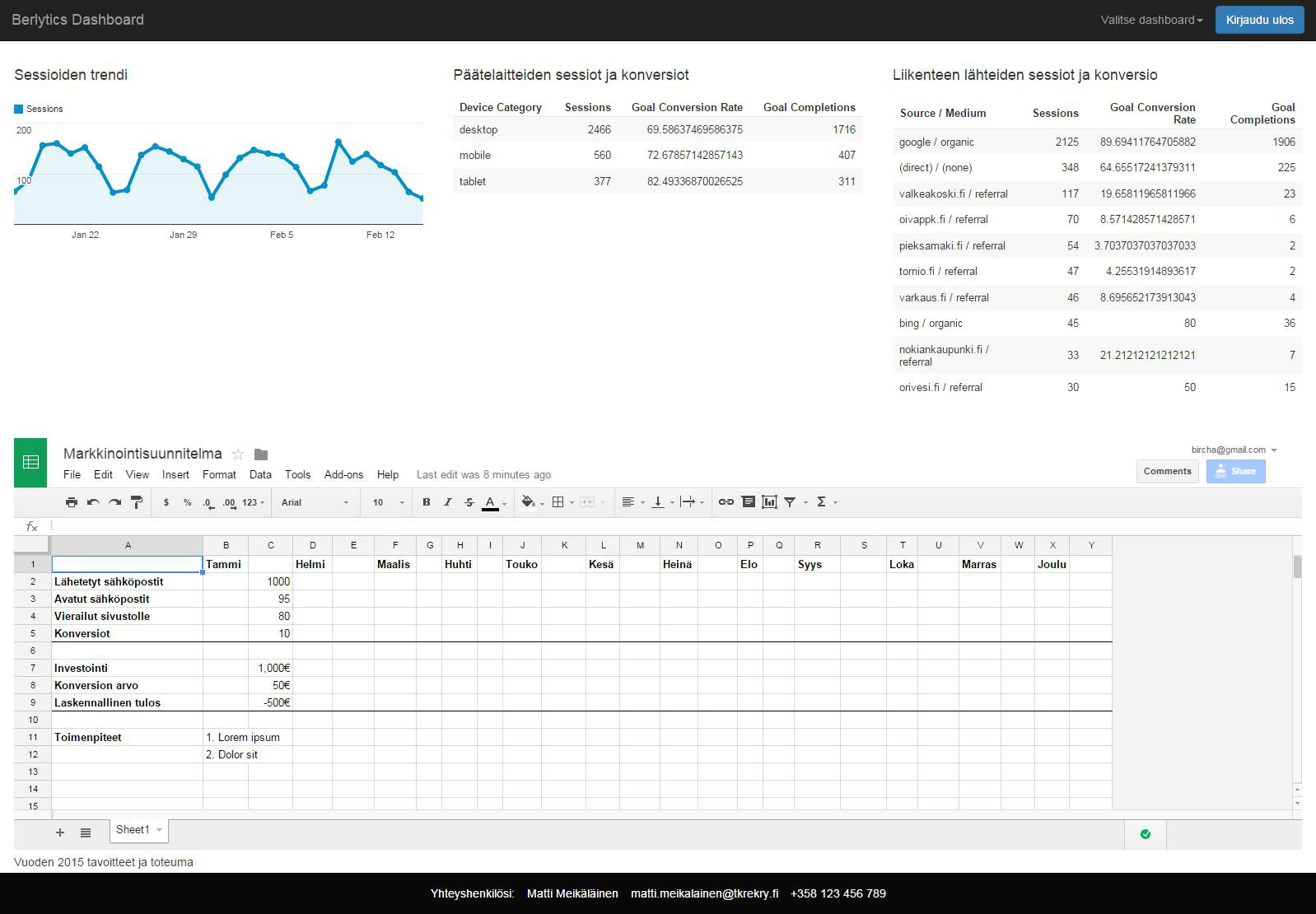
Task: Format cells as currency
Action: (x=166, y=502)
